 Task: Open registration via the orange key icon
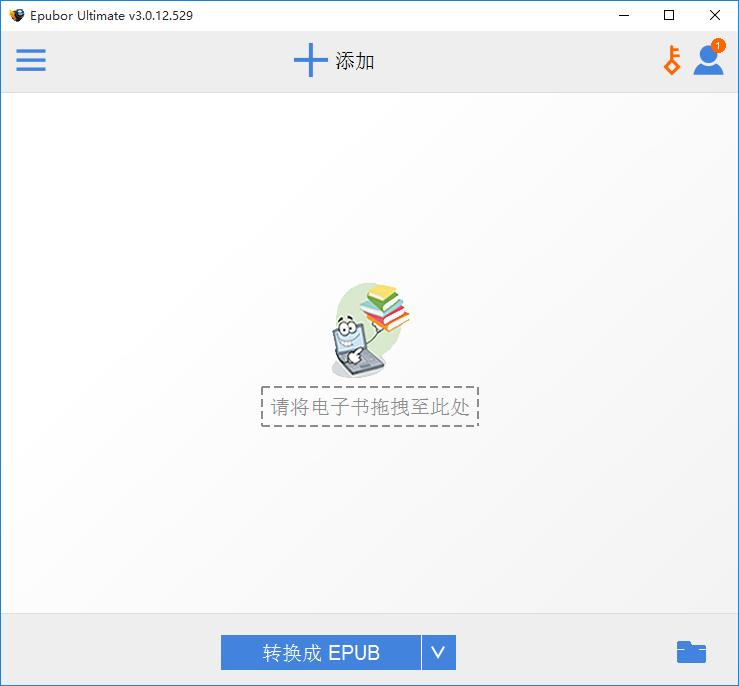pos(672,60)
